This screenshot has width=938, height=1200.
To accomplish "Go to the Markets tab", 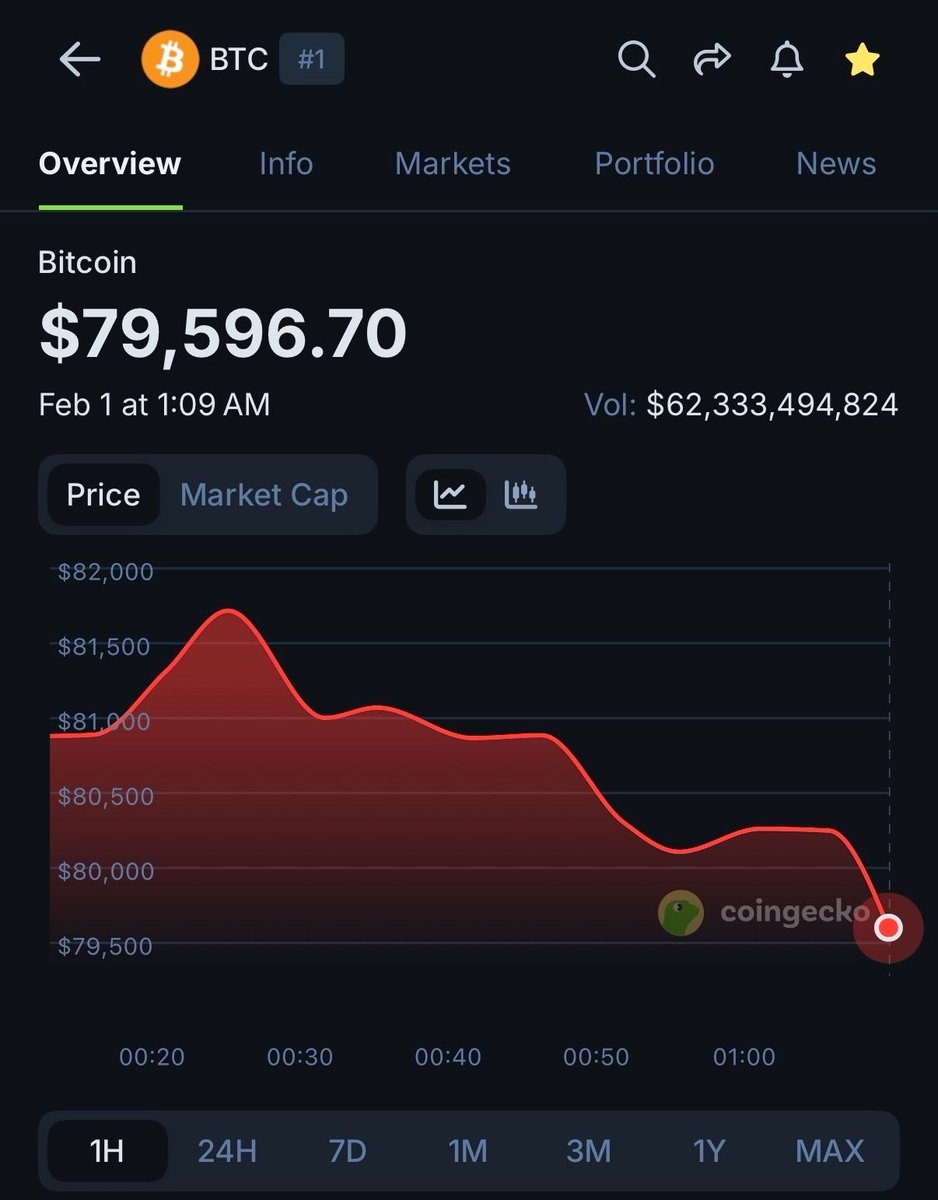I will 453,164.
